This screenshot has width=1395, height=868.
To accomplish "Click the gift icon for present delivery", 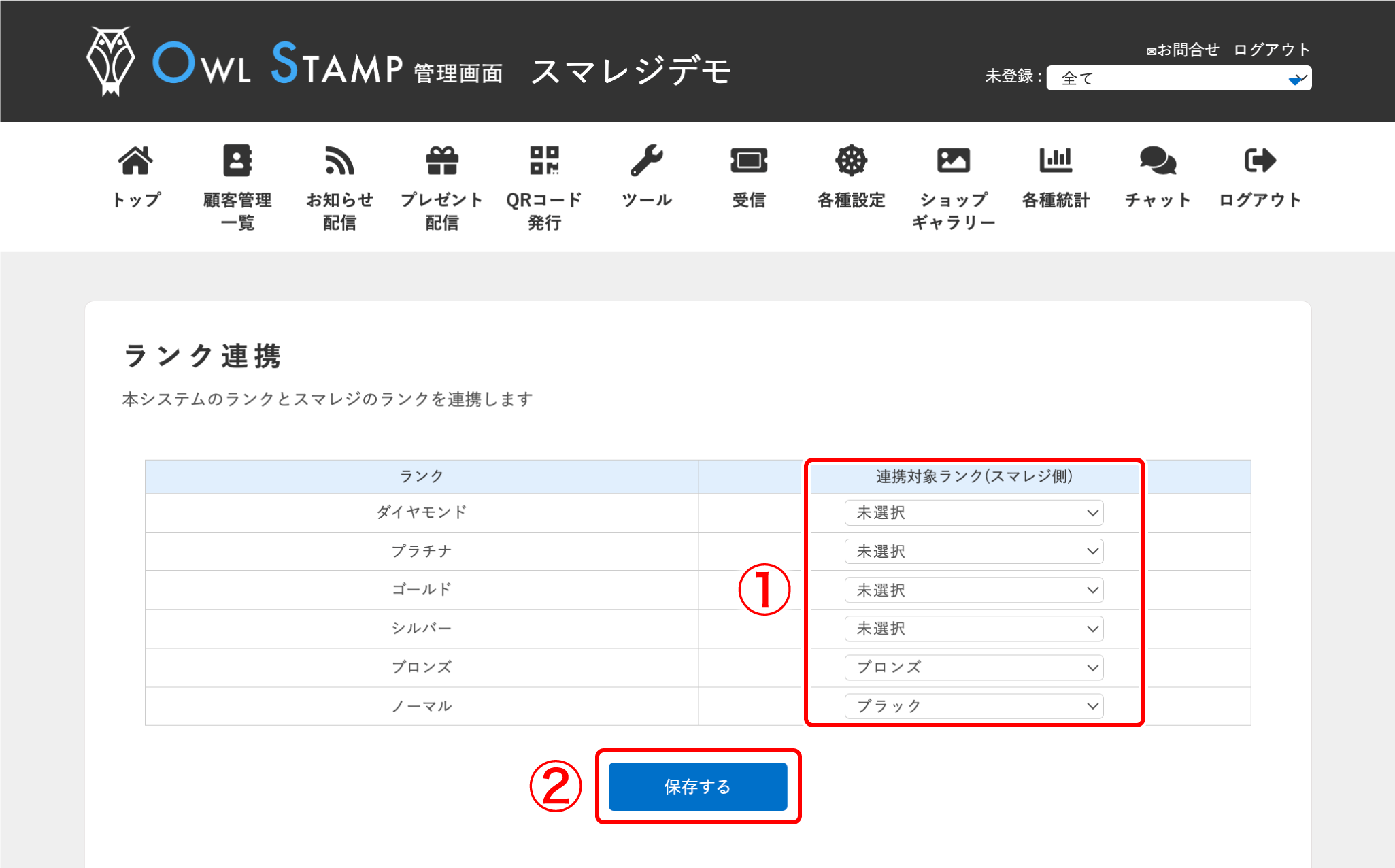I will coord(442,161).
